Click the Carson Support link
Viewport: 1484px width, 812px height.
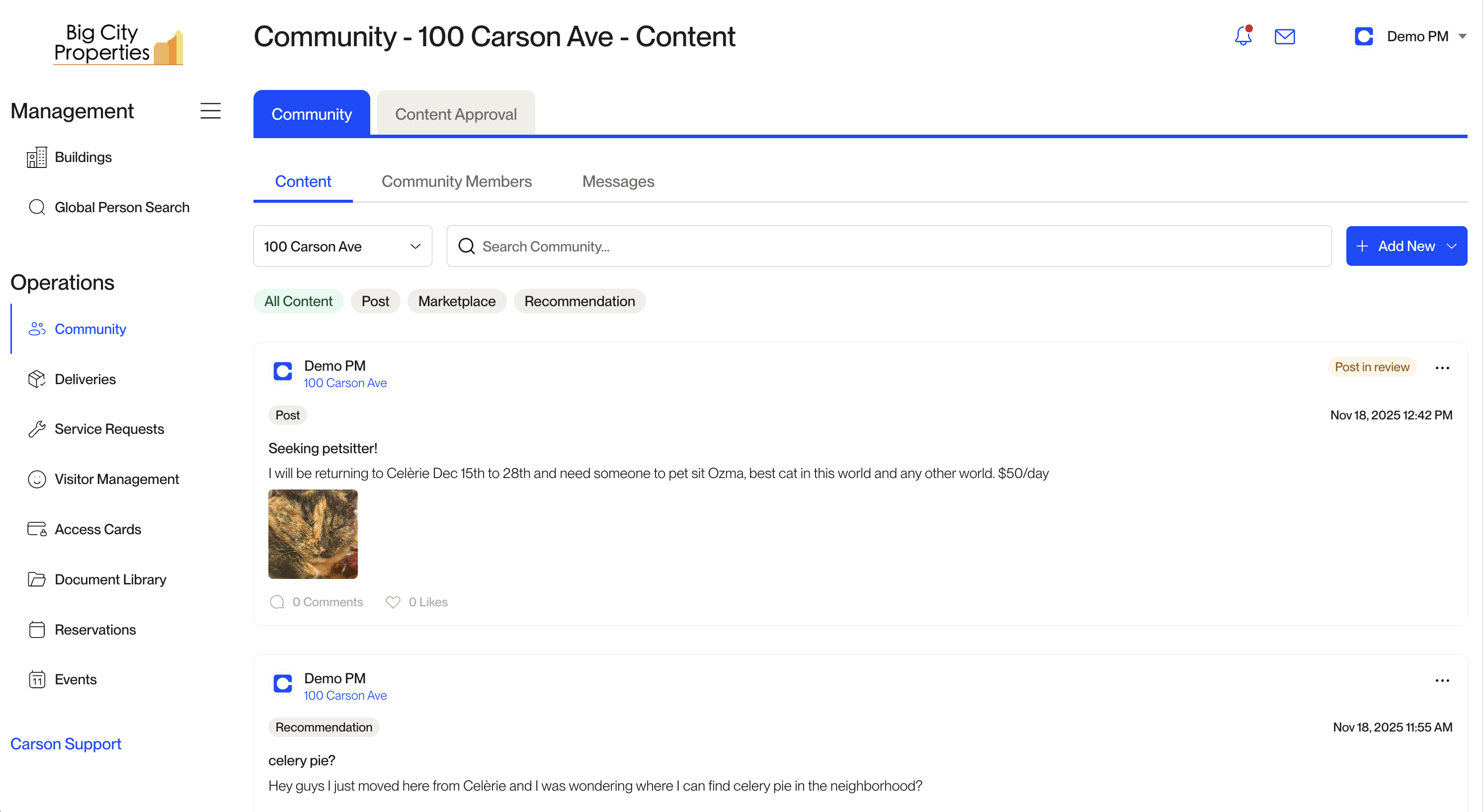click(x=66, y=744)
